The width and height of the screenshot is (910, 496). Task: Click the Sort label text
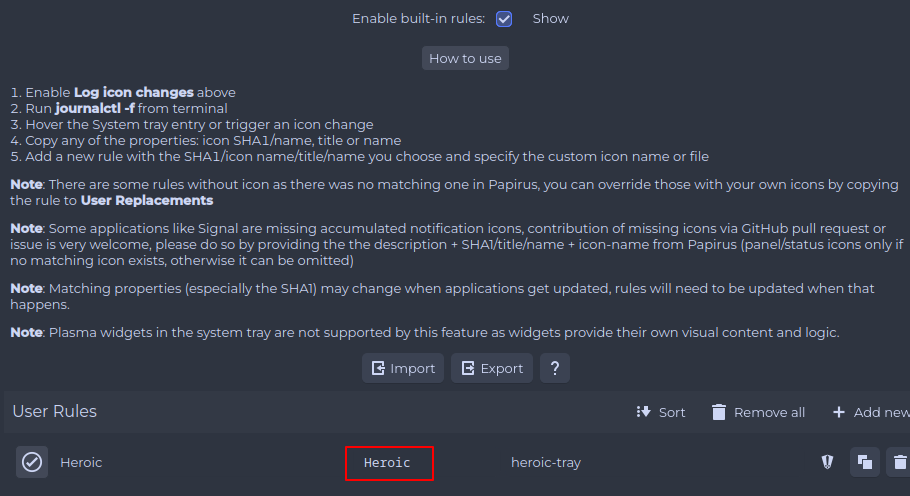click(x=672, y=412)
